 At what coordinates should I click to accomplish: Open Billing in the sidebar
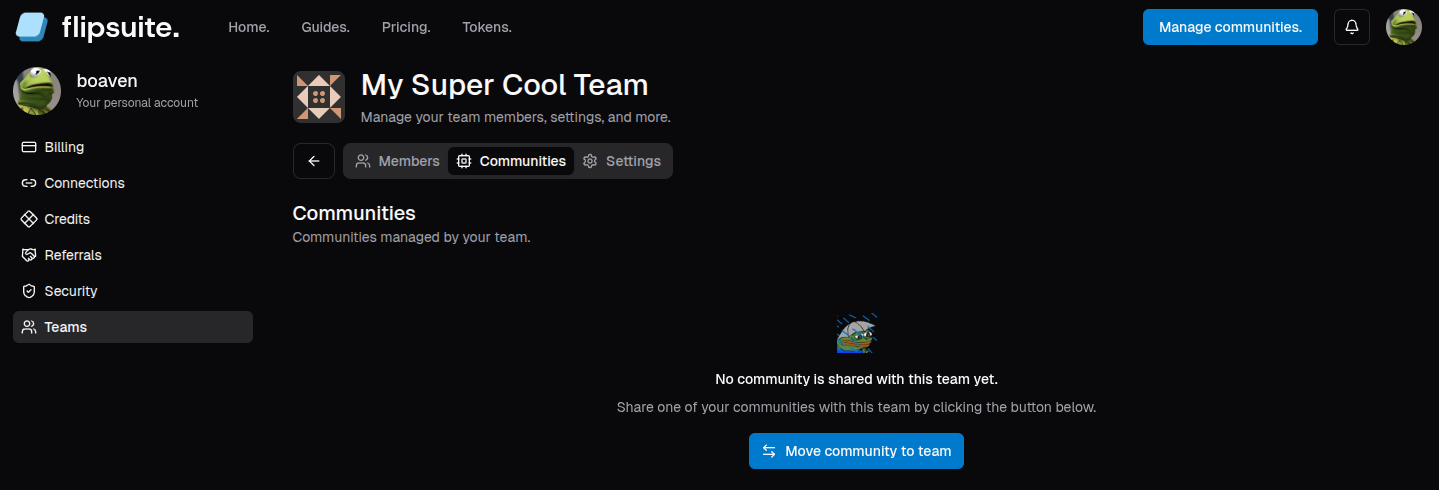(x=133, y=147)
